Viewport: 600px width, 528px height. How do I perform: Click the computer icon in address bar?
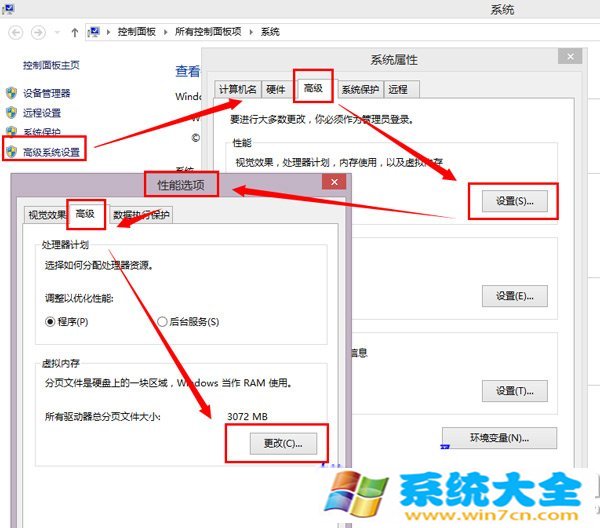click(94, 32)
